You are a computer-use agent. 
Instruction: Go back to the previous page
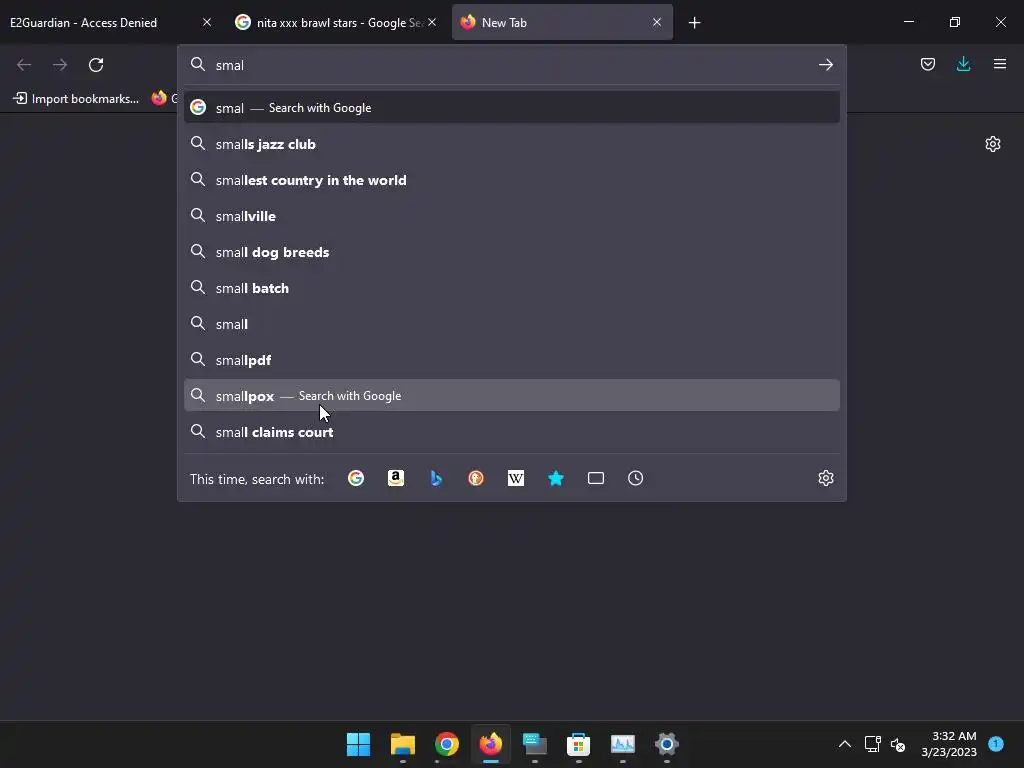[24, 65]
